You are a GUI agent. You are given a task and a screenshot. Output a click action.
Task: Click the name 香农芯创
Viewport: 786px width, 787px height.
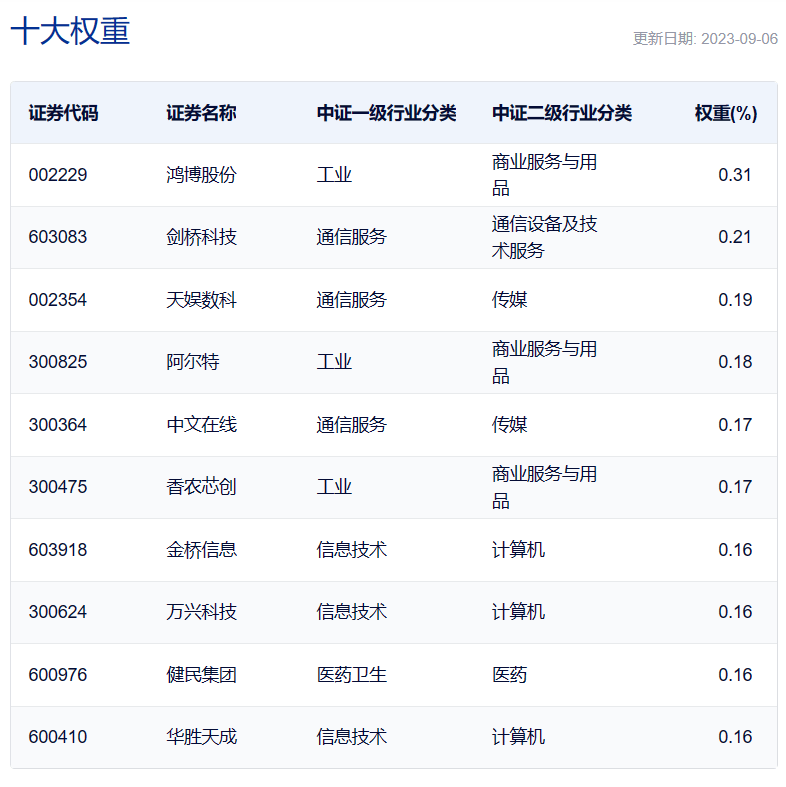click(201, 487)
